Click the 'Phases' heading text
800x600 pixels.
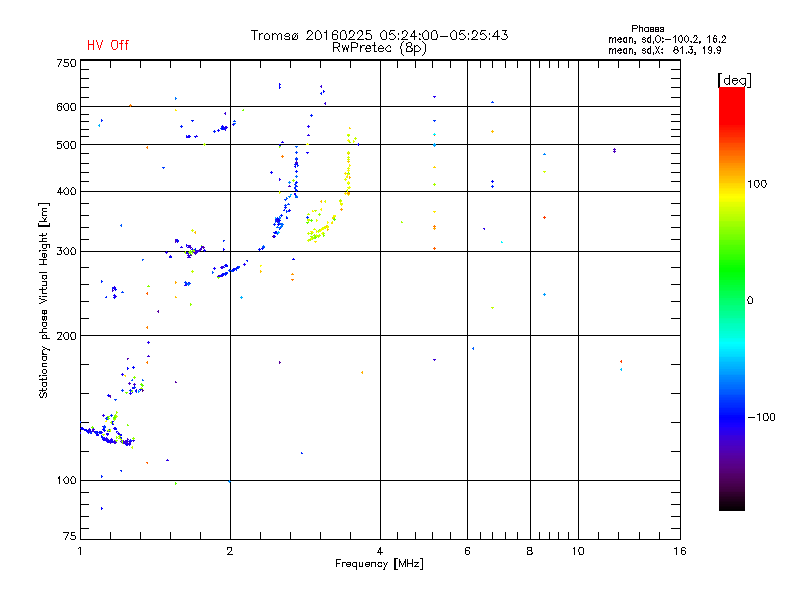[647, 29]
